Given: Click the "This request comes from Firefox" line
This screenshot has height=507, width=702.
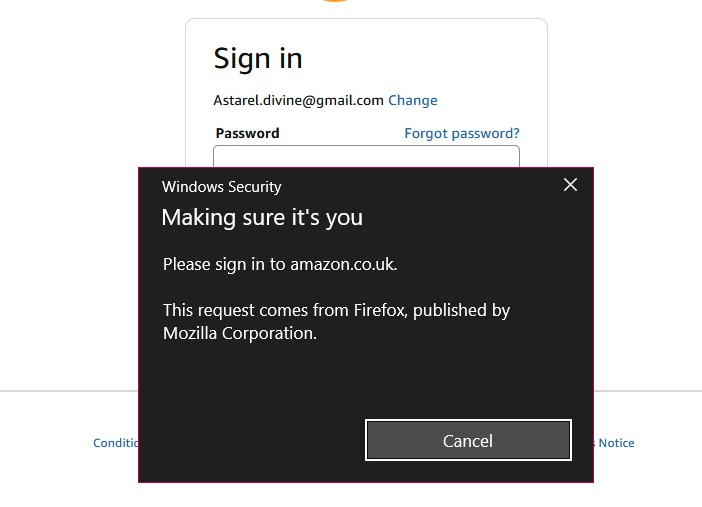Looking at the screenshot, I should click(336, 310).
